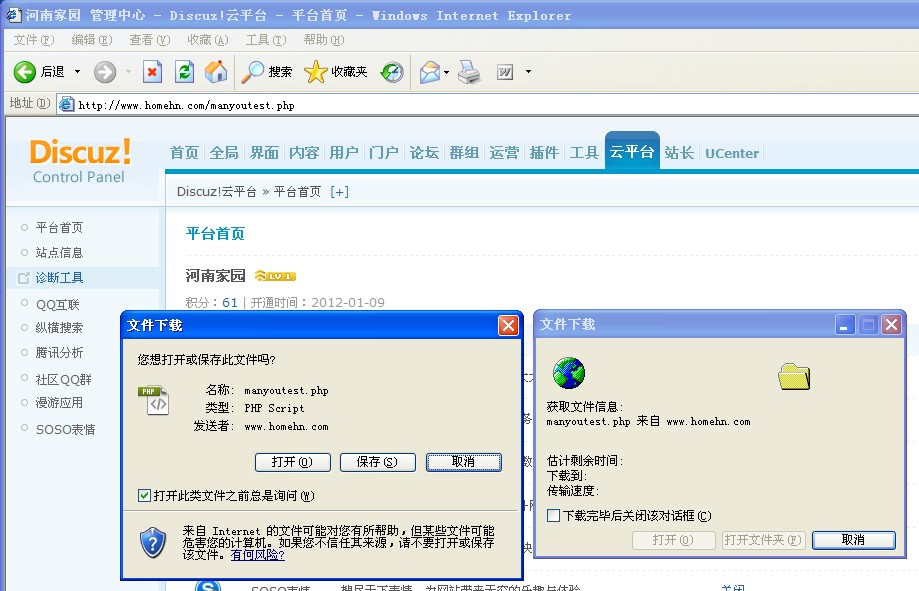Switch to the 界面 tab
The image size is (919, 591).
click(x=264, y=153)
